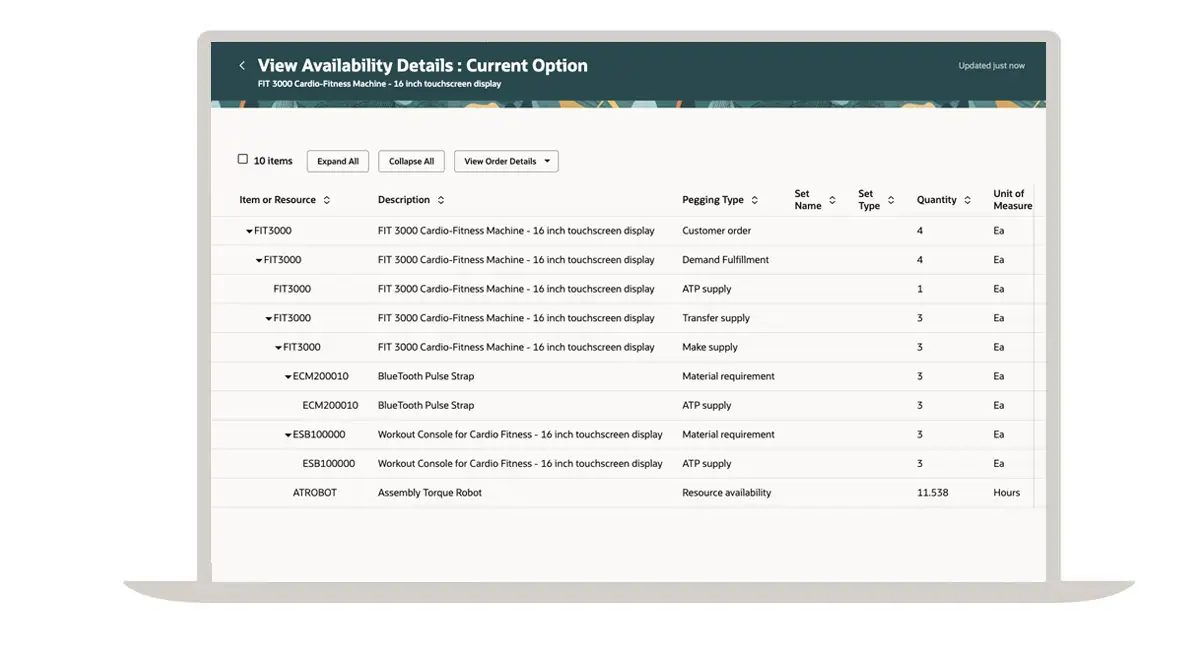This screenshot has height=670, width=1187.
Task: Toggle the select all 10 items checkbox
Action: [x=243, y=160]
